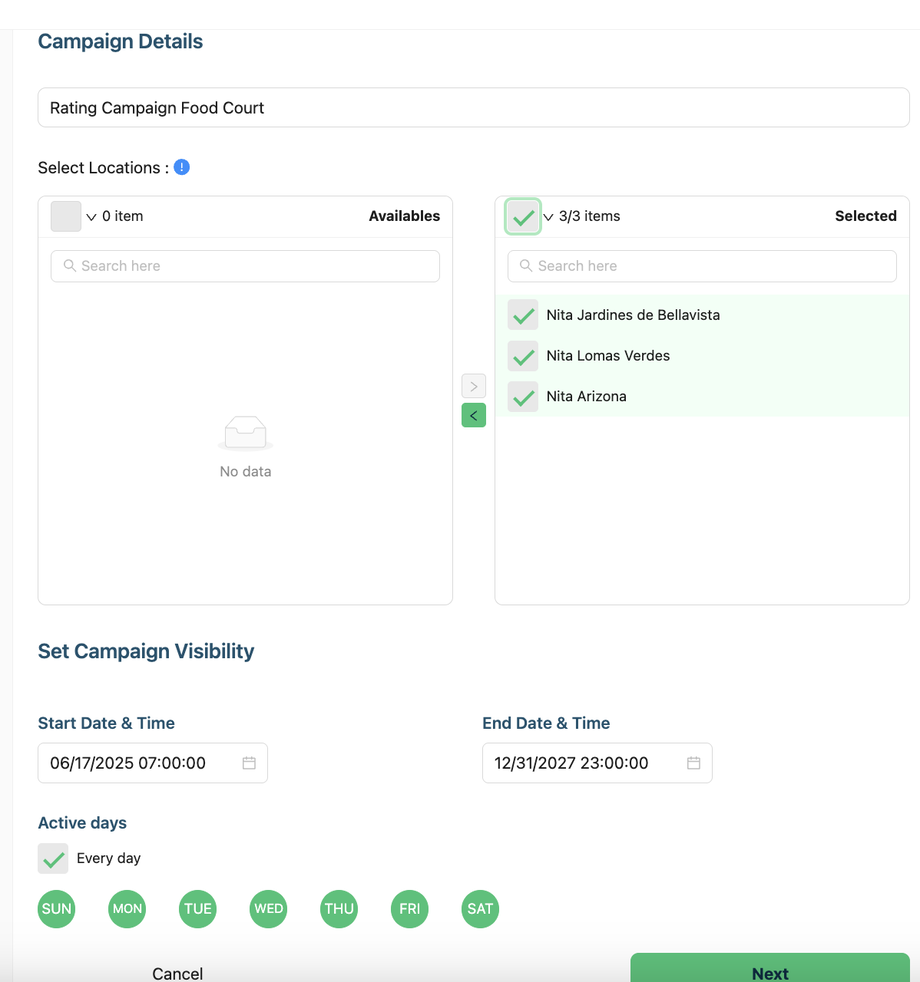The image size is (920, 982).
Task: Open dropdown arrow next to 3/3 items
Action: 548,217
